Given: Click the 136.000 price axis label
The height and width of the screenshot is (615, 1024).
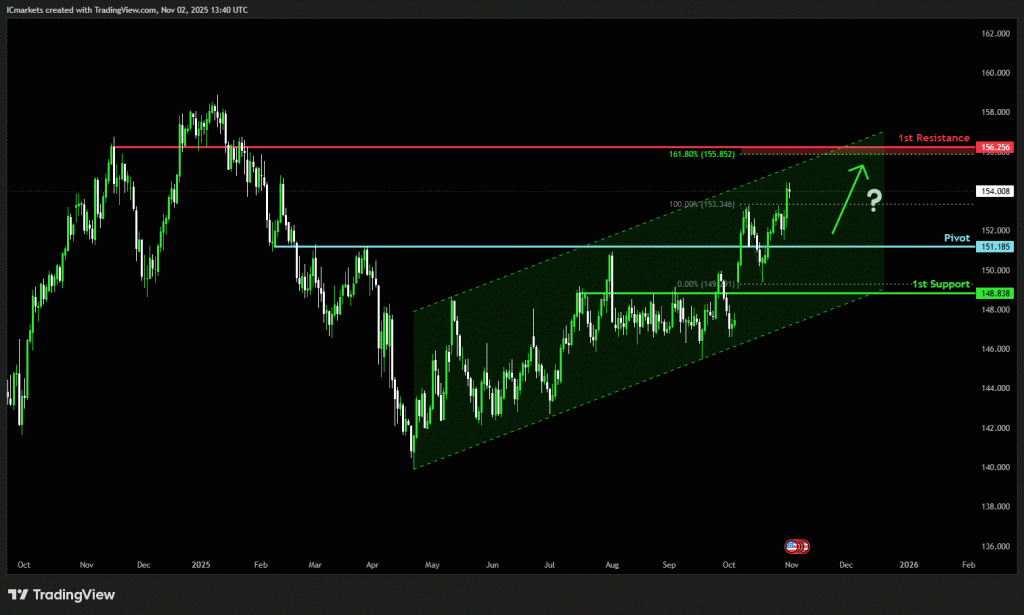Looking at the screenshot, I should click(x=997, y=546).
